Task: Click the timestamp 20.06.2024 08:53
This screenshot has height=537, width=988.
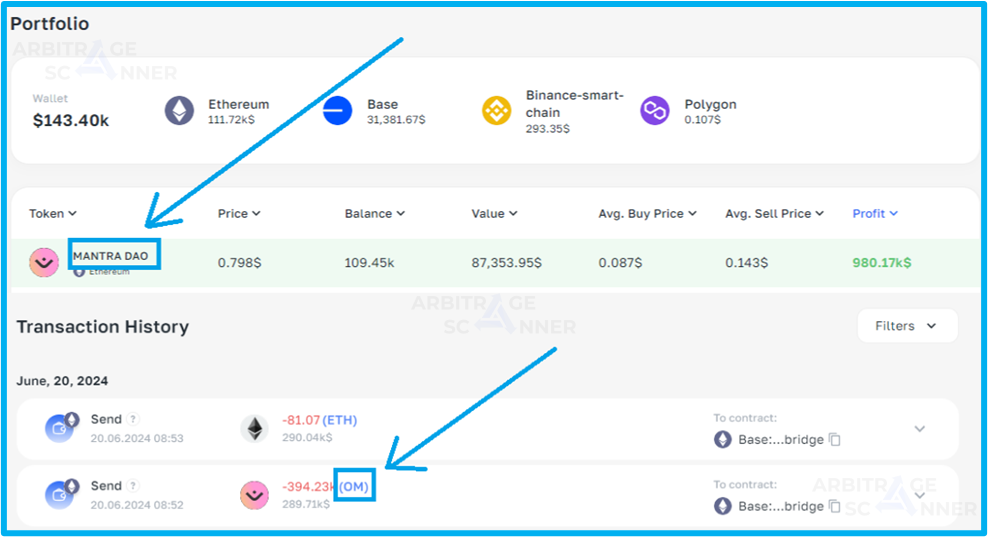Action: (137, 438)
